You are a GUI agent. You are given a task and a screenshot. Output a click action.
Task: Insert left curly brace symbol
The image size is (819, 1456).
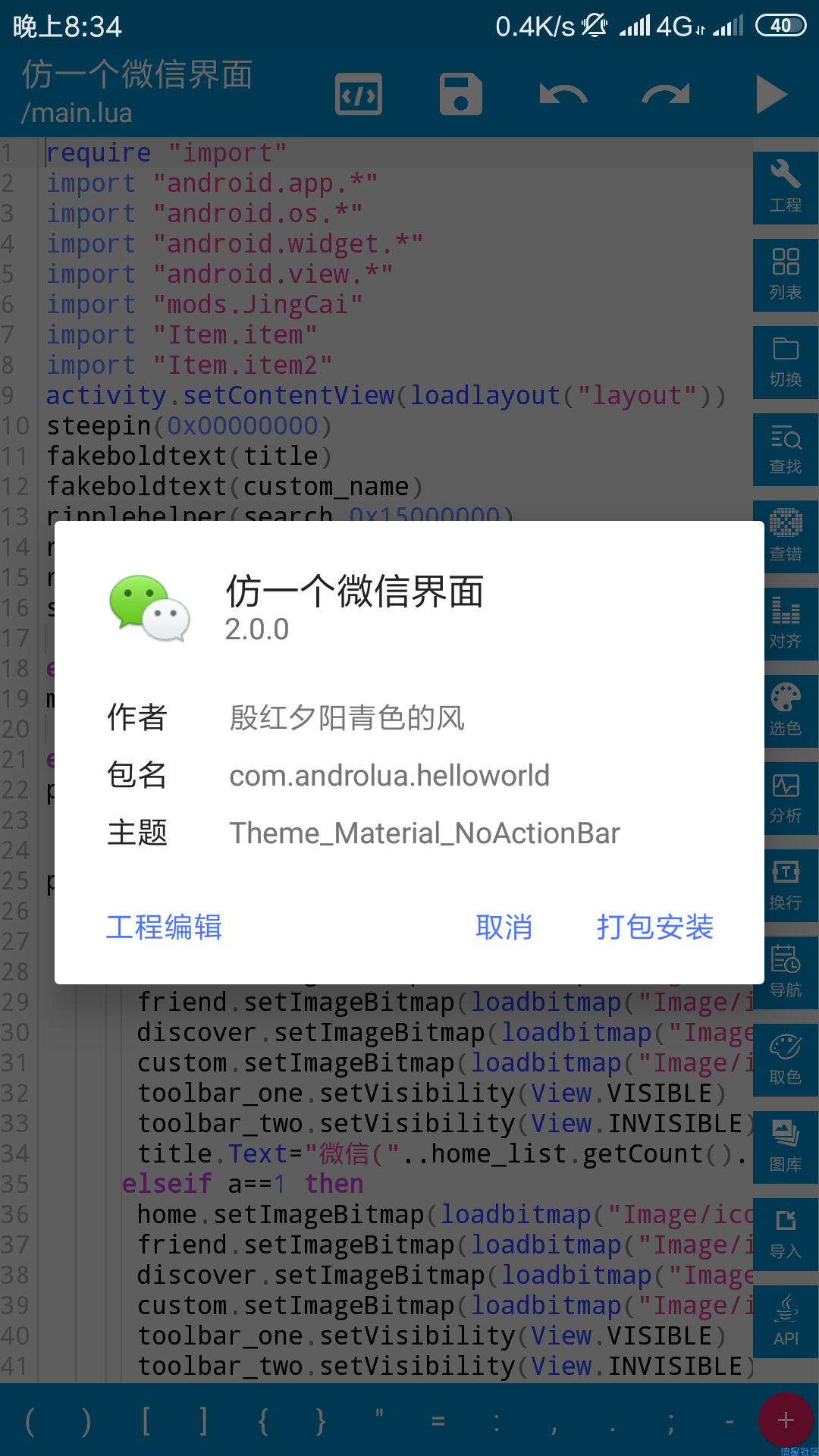(262, 1420)
